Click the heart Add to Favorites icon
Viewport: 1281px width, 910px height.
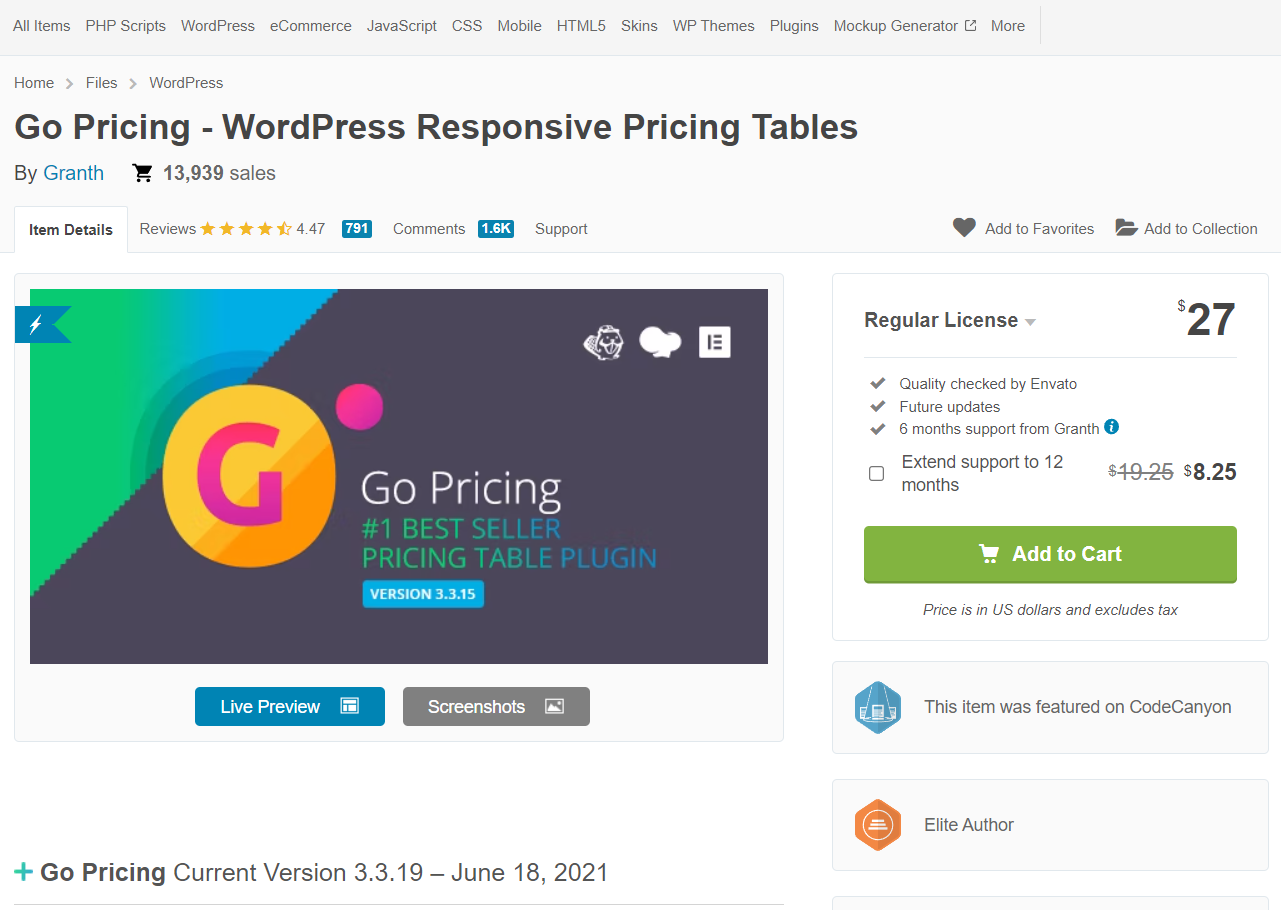click(964, 228)
